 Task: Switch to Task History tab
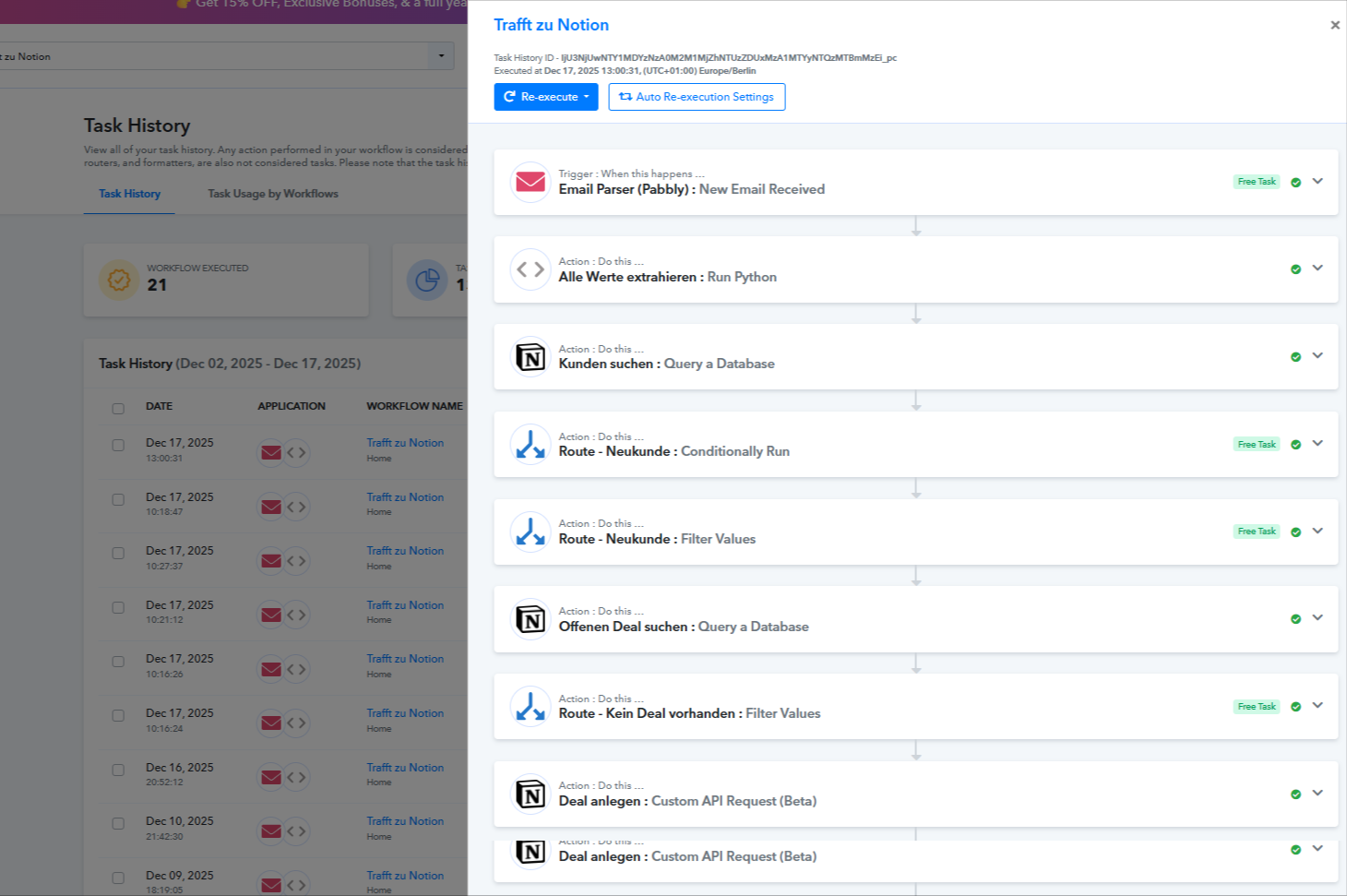(x=129, y=194)
